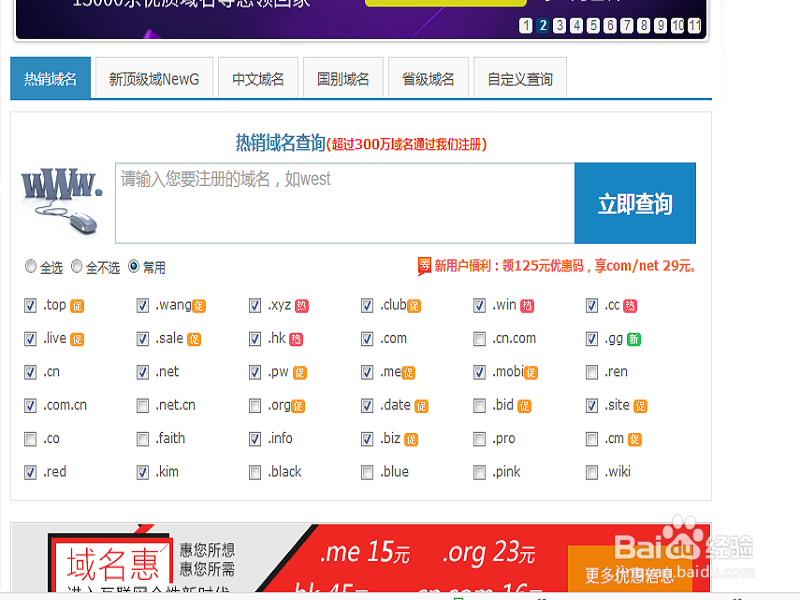Uncheck the .top domain checkbox
The height and width of the screenshot is (600, 800).
coord(30,305)
